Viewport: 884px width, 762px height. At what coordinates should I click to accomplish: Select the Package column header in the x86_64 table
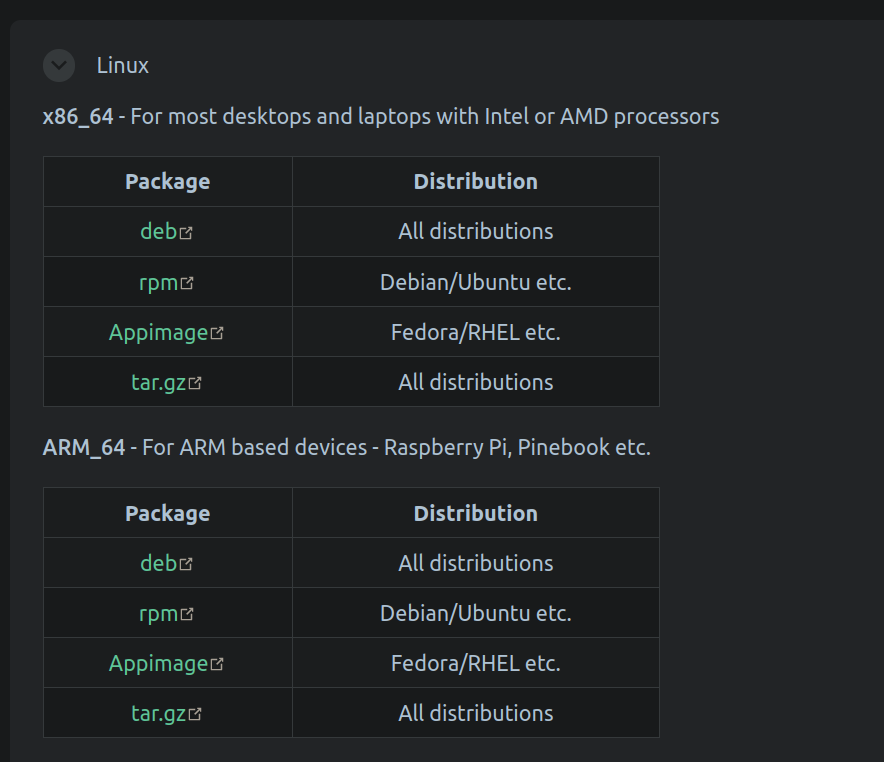click(166, 181)
